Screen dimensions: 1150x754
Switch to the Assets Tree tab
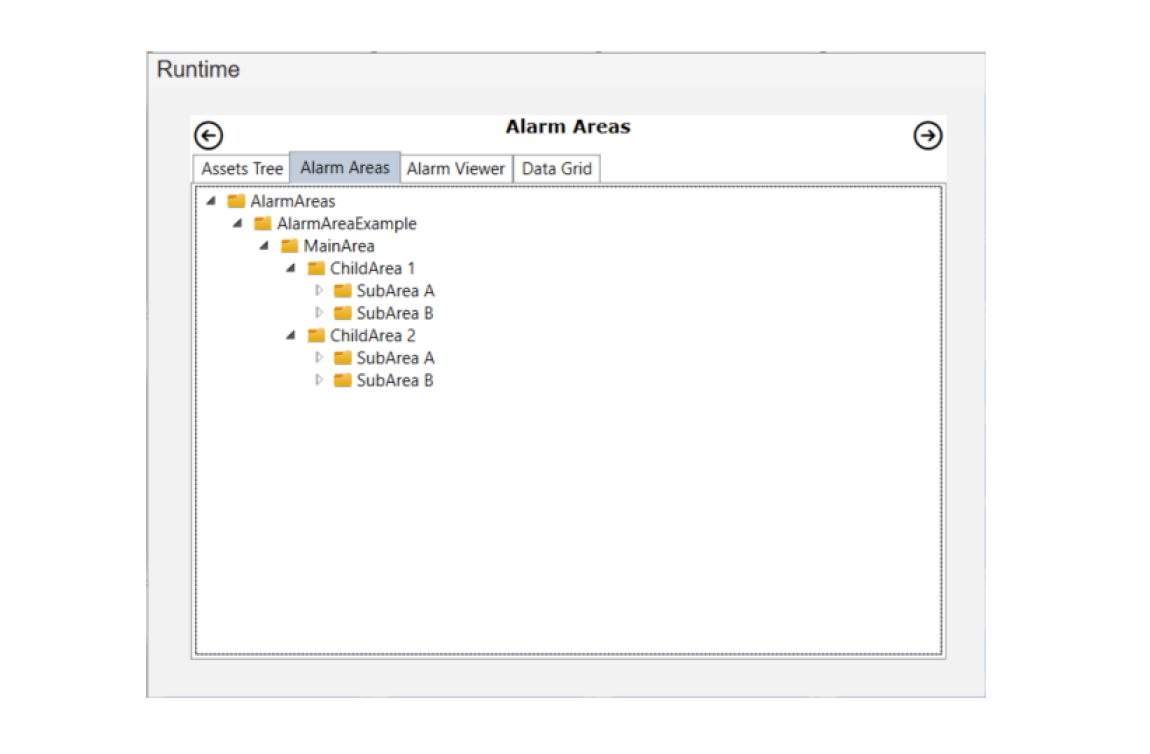pos(242,169)
